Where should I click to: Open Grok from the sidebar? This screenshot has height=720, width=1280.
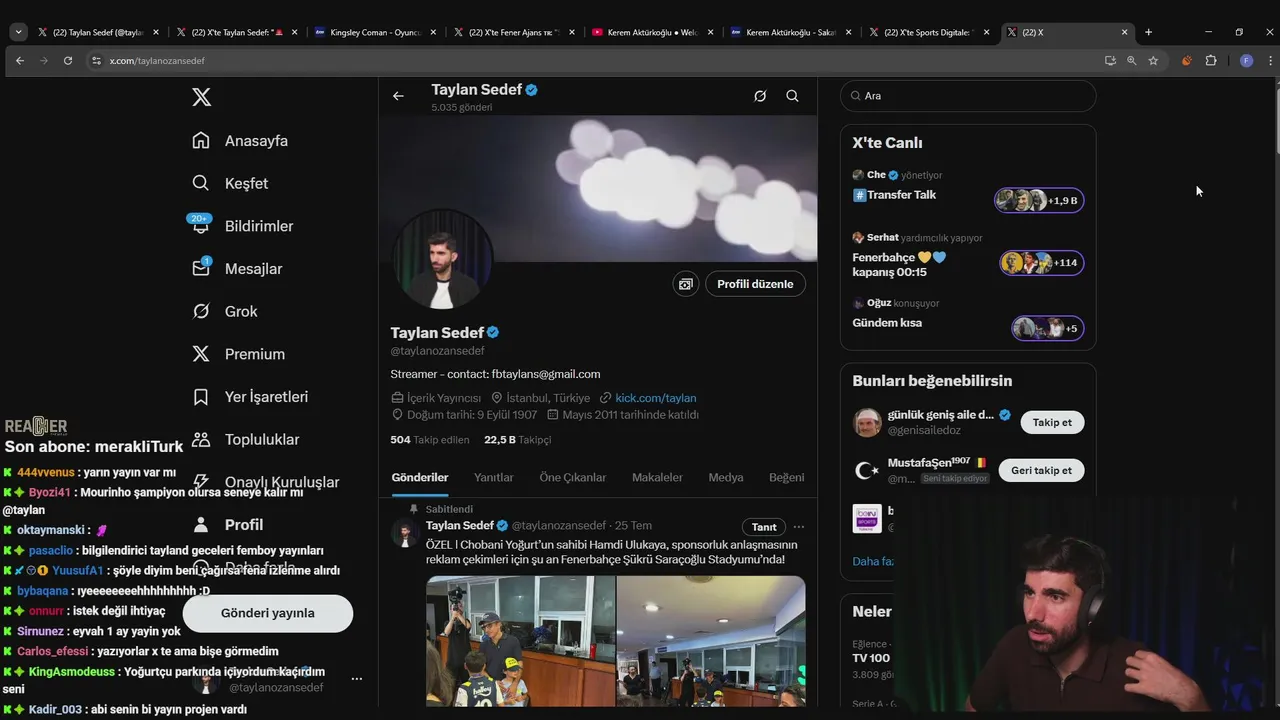(x=225, y=311)
